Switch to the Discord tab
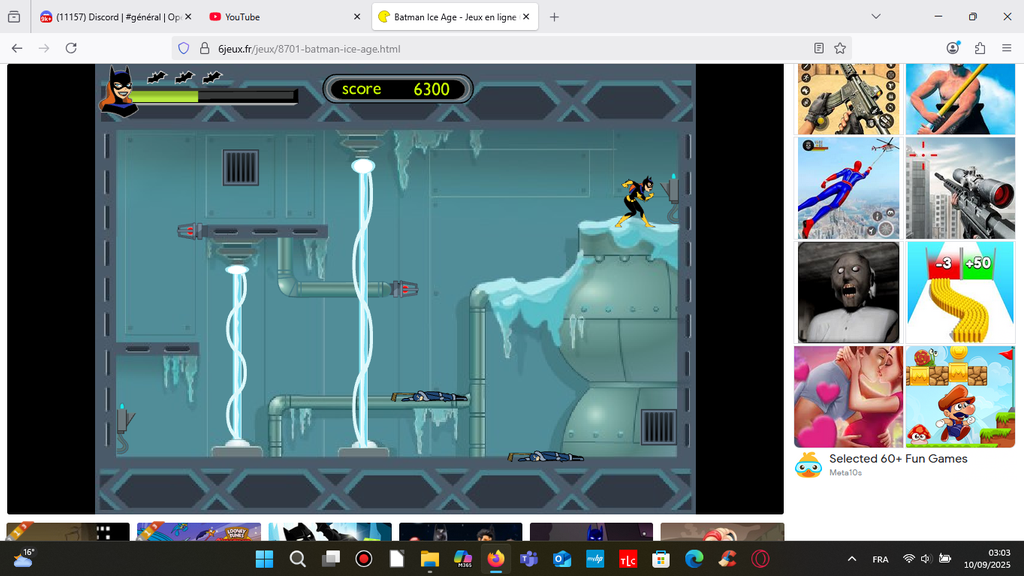 tap(110, 17)
